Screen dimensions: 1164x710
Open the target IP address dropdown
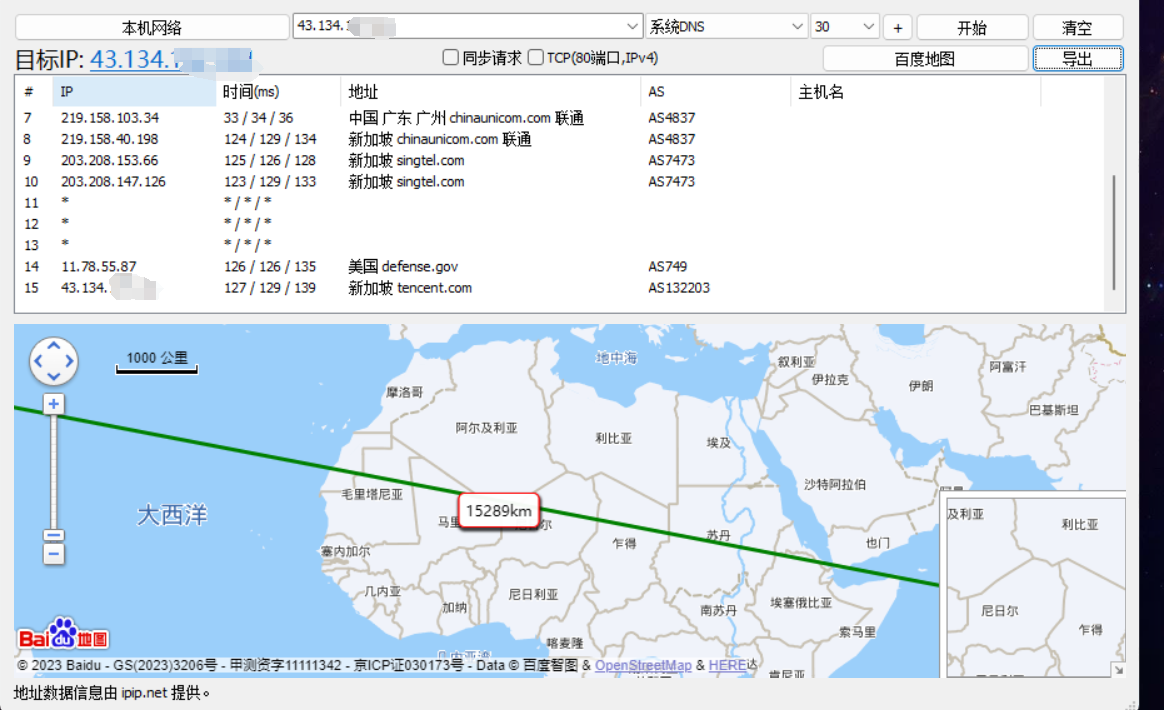(x=632, y=27)
